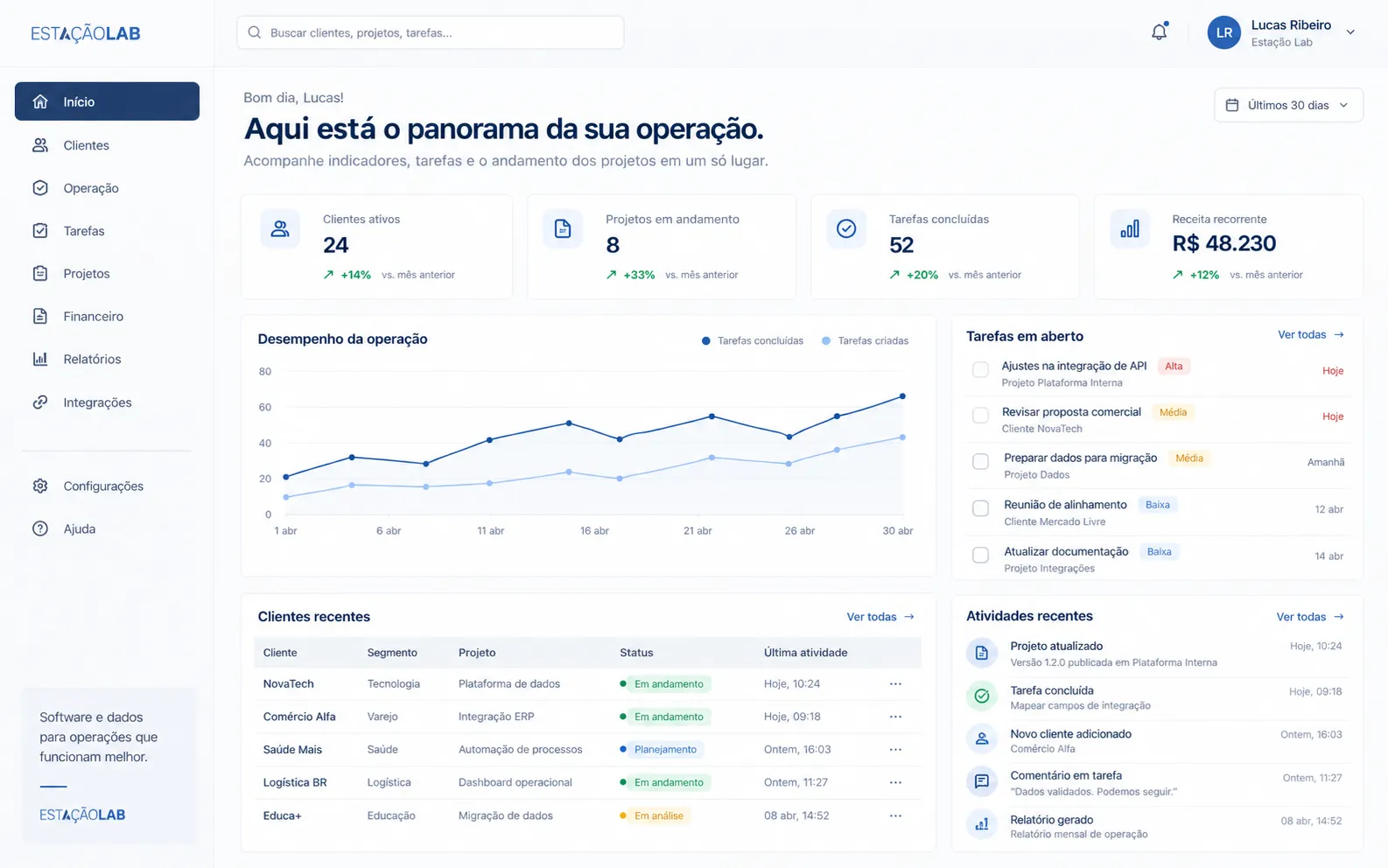Click Ver todas in Tarefas em aberto
Viewport: 1388px width, 868px height.
point(1311,335)
